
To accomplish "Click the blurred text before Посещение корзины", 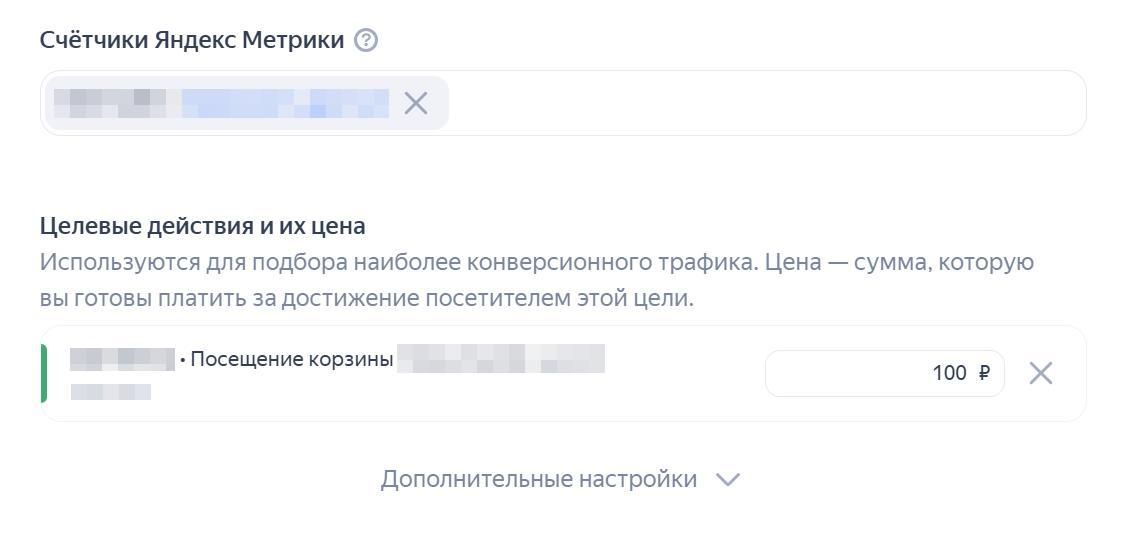I will (x=122, y=359).
